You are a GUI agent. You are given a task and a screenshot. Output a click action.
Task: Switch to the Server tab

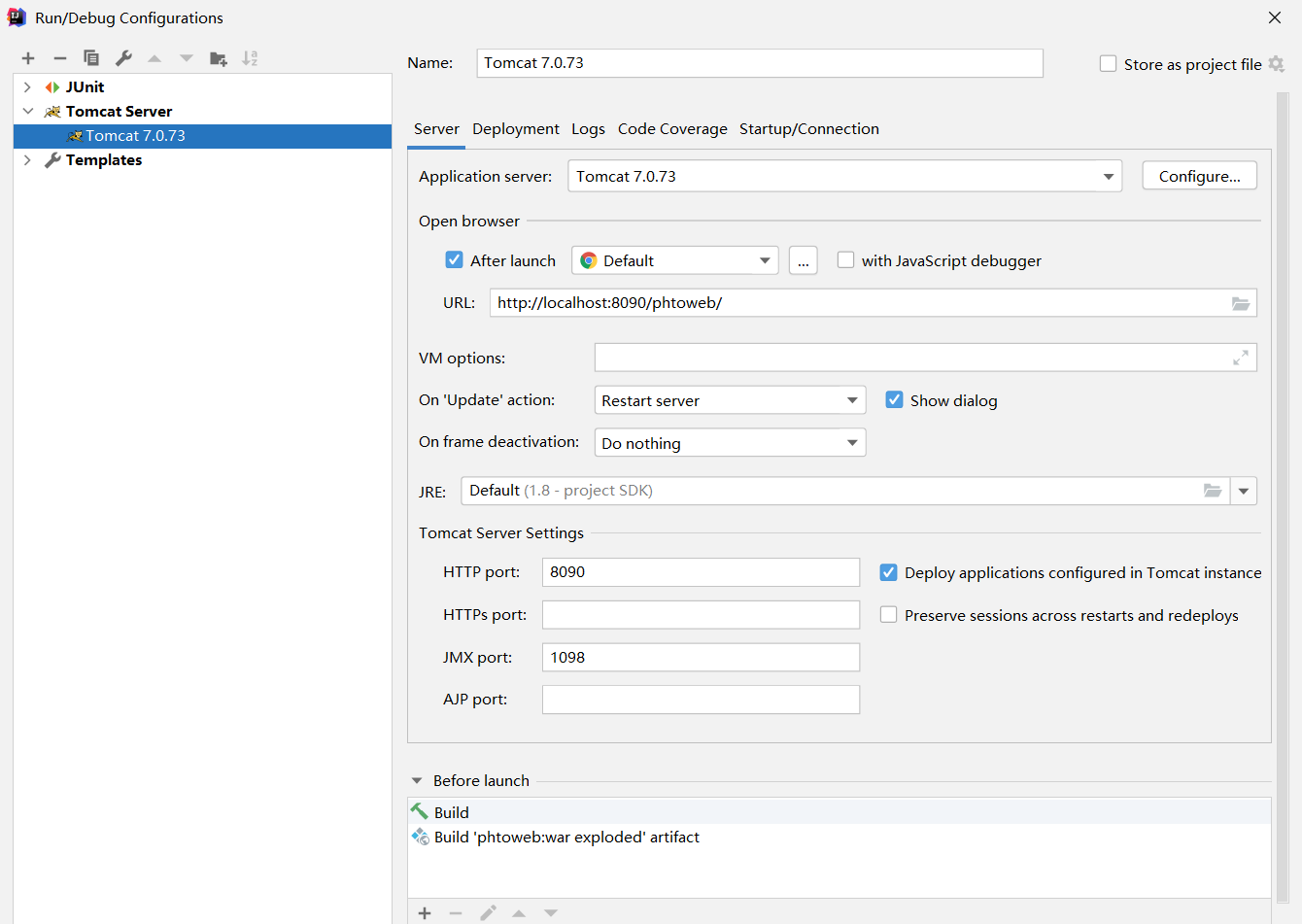(436, 129)
